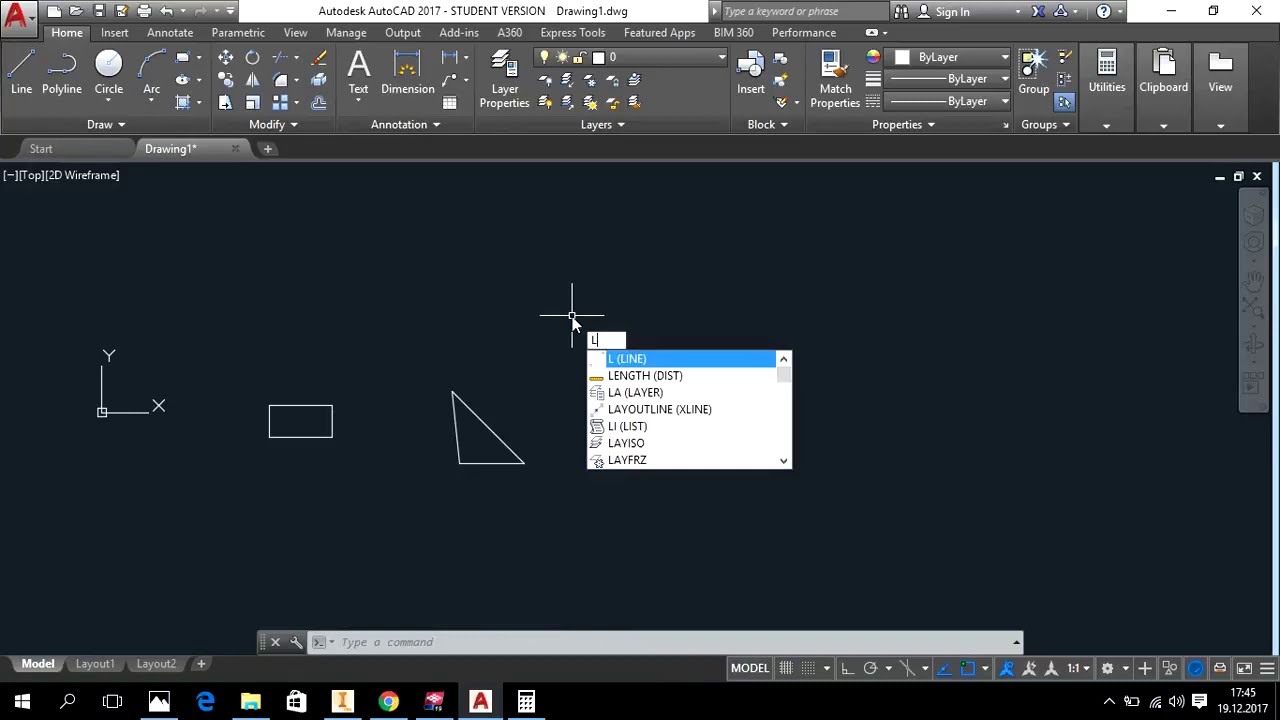Toggle hardware acceleration in status bar
This screenshot has height=720, width=1280.
(x=1196, y=668)
